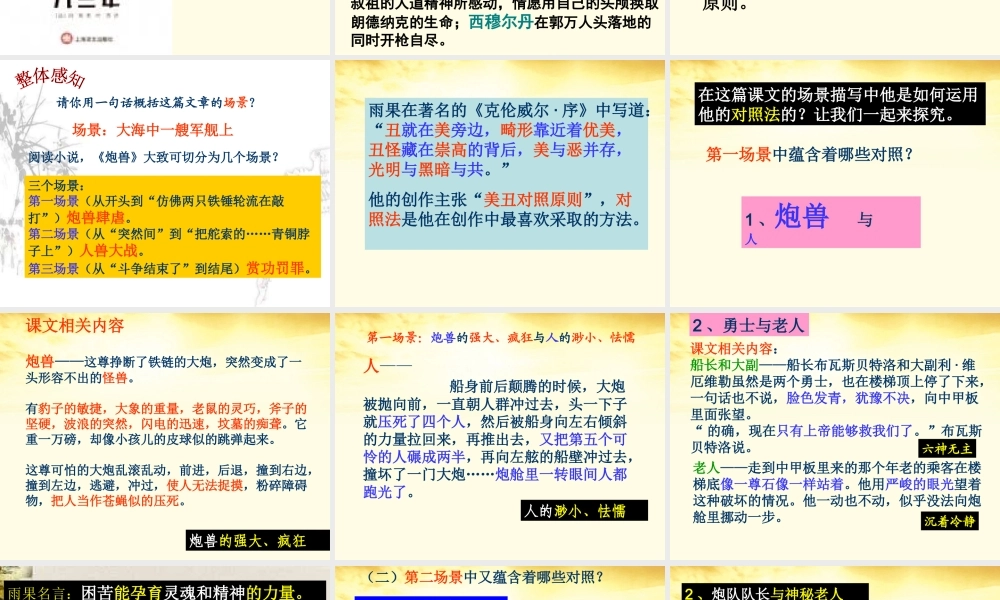This screenshot has width=1000, height=600.
Task: Click the line 阅读小说，《炮兽》大致可切分为几个场景？
Action: [154, 157]
